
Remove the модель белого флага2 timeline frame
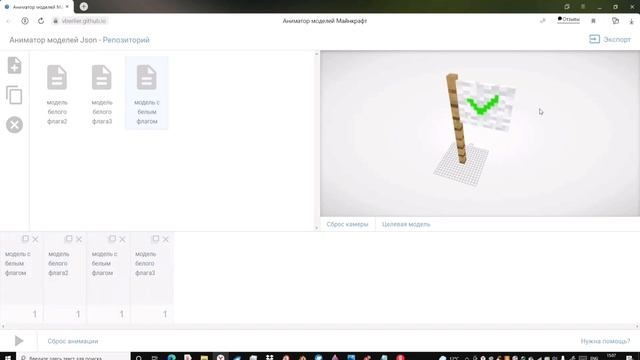tap(79, 239)
